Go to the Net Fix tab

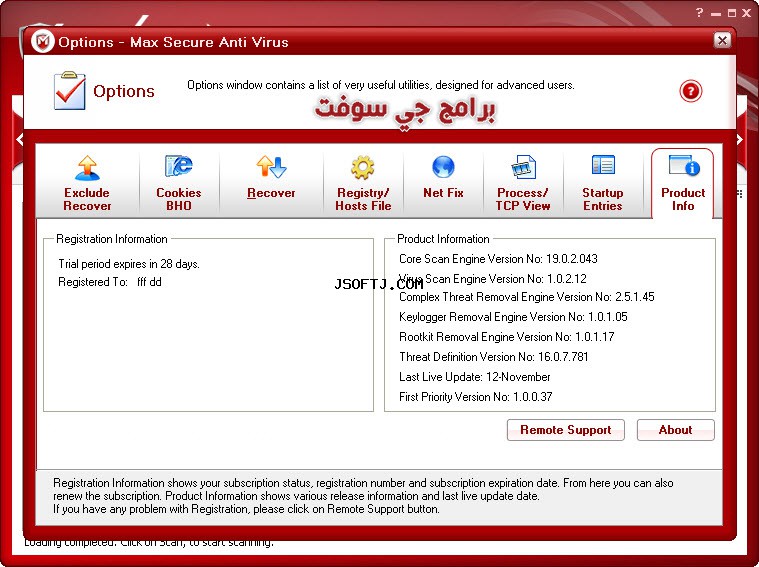pyautogui.click(x=443, y=183)
